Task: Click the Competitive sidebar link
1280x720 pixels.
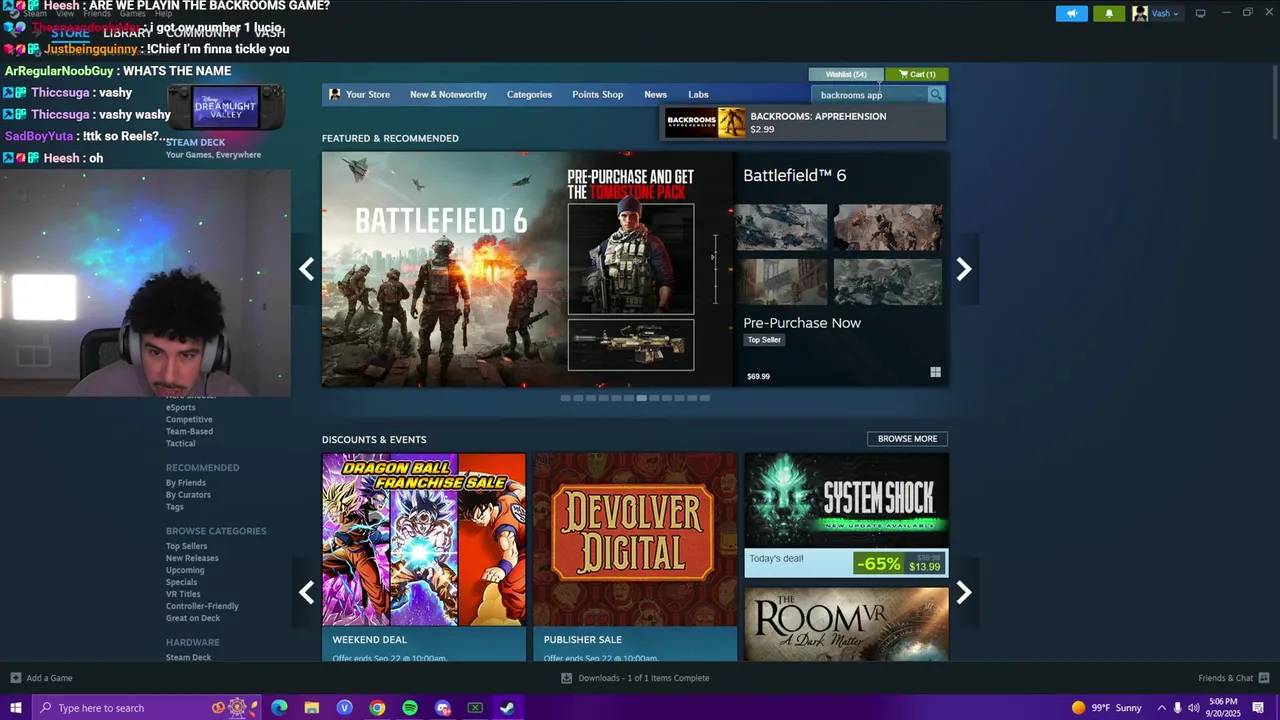Action: 189,420
